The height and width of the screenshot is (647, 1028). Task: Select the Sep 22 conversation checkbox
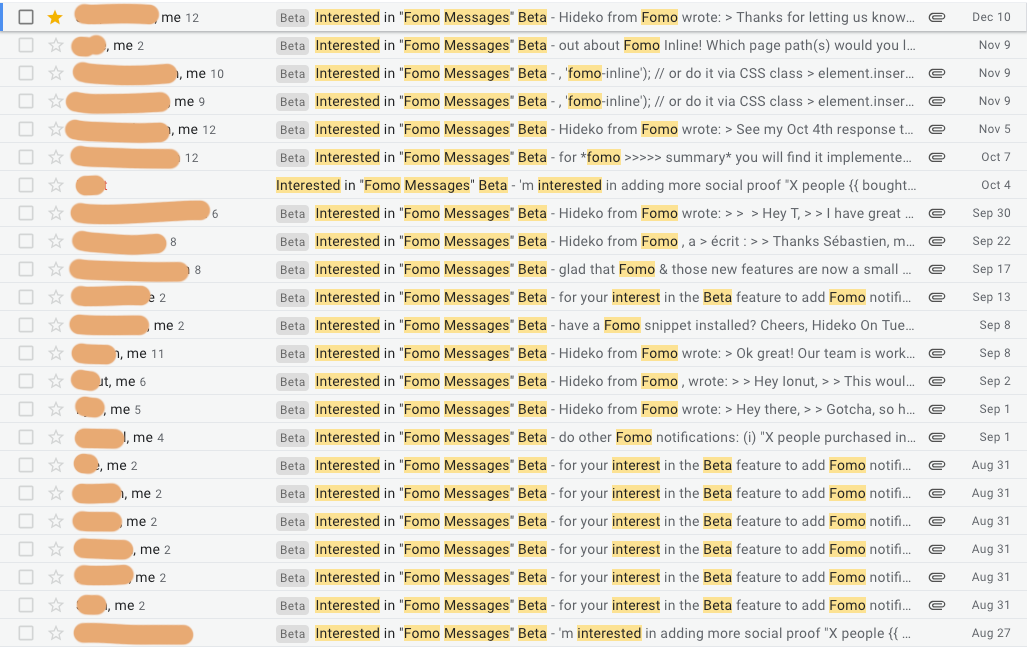[26, 241]
